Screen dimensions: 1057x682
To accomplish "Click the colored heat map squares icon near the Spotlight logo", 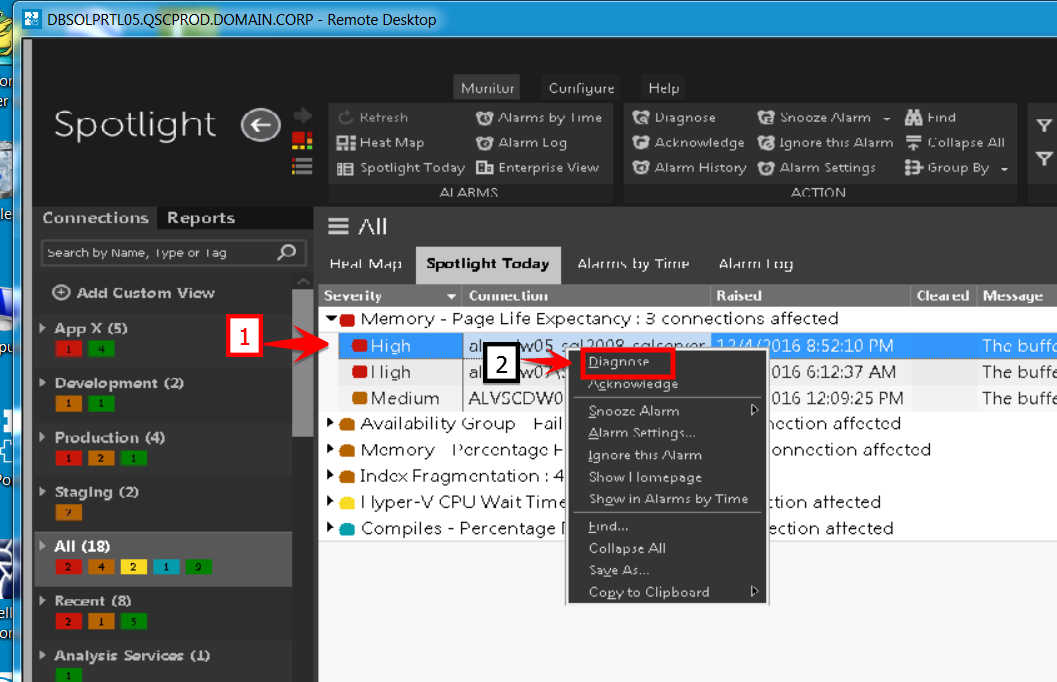I will coord(302,140).
